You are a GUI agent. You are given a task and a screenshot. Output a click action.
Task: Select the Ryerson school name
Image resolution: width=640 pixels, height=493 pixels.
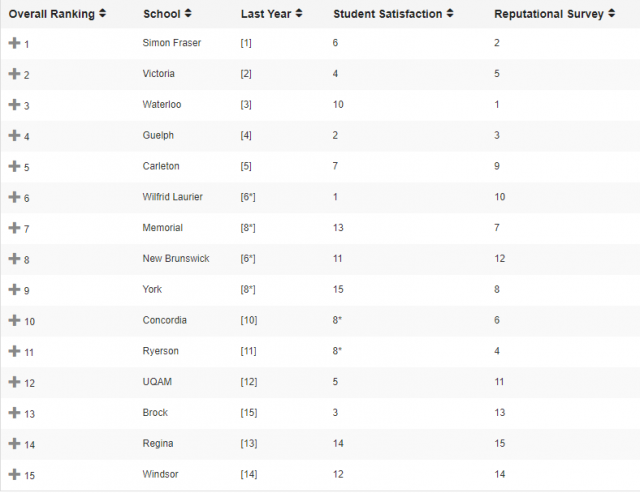click(162, 351)
